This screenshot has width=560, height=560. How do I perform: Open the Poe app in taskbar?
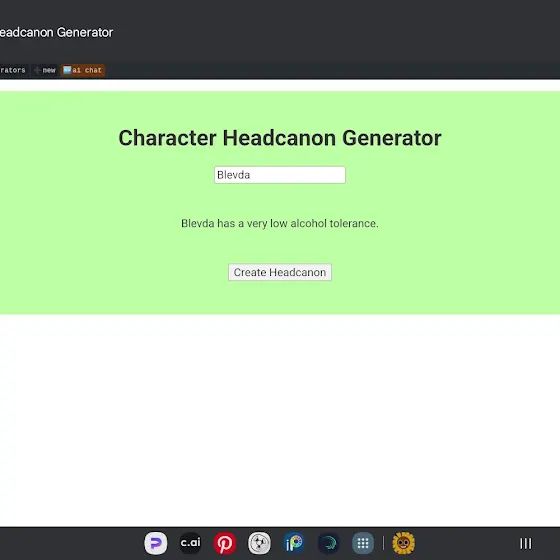coord(155,543)
